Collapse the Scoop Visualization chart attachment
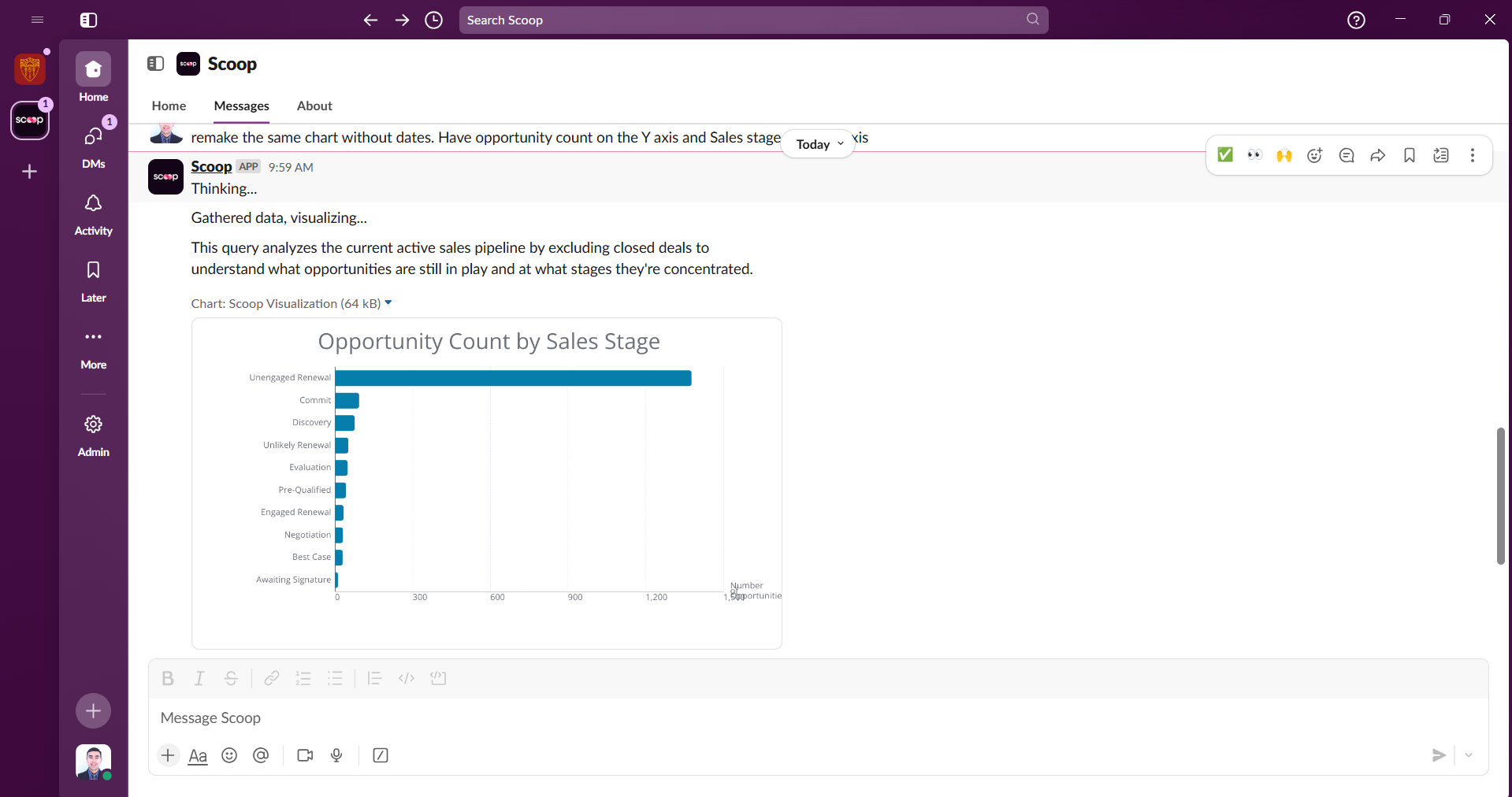The height and width of the screenshot is (797, 1512). [388, 303]
